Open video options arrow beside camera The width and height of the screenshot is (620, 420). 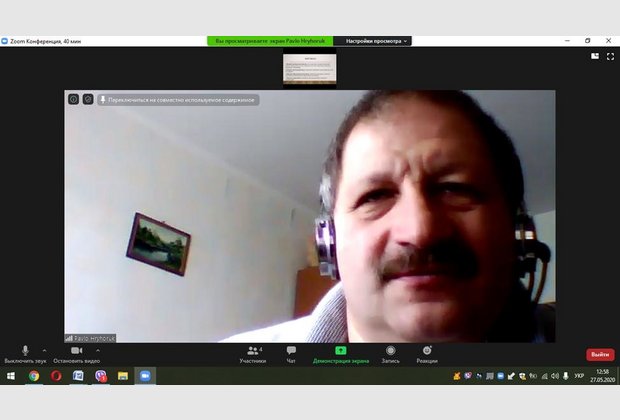click(x=98, y=350)
